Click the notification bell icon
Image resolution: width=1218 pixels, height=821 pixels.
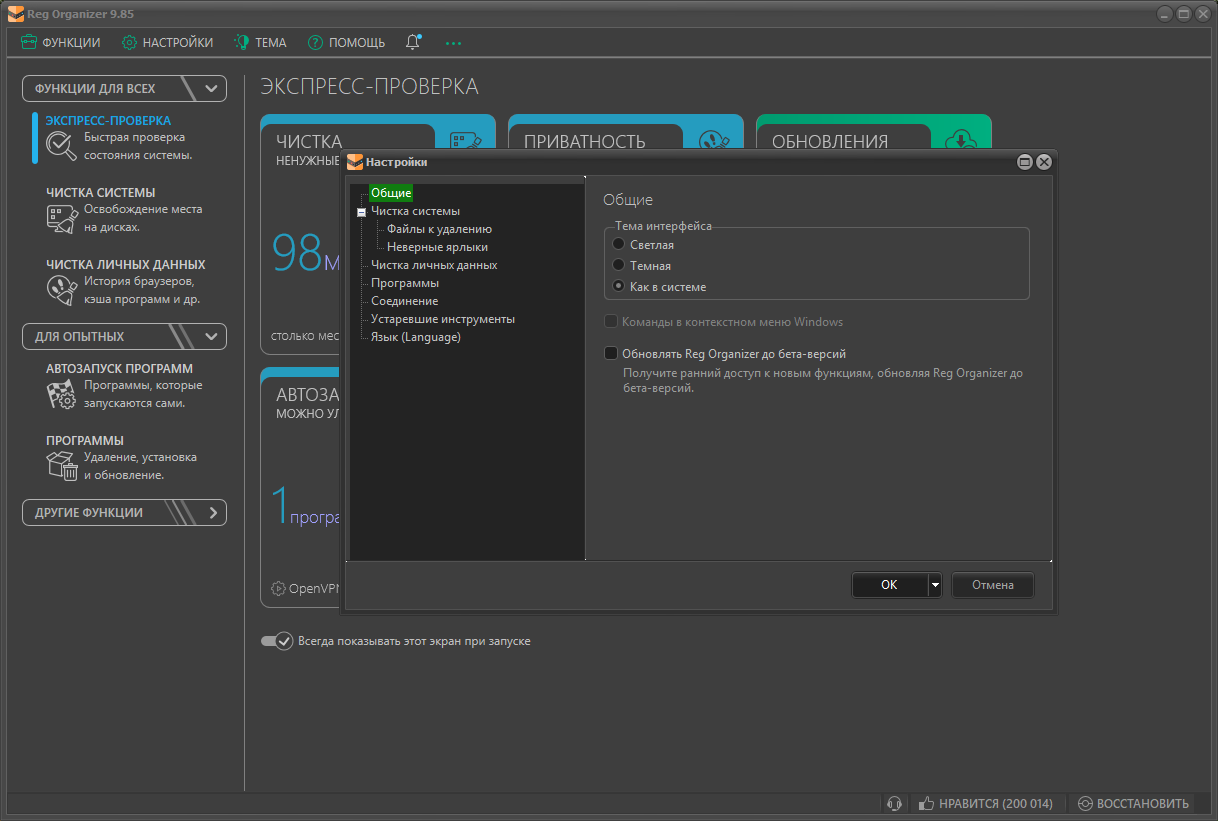[x=413, y=42]
